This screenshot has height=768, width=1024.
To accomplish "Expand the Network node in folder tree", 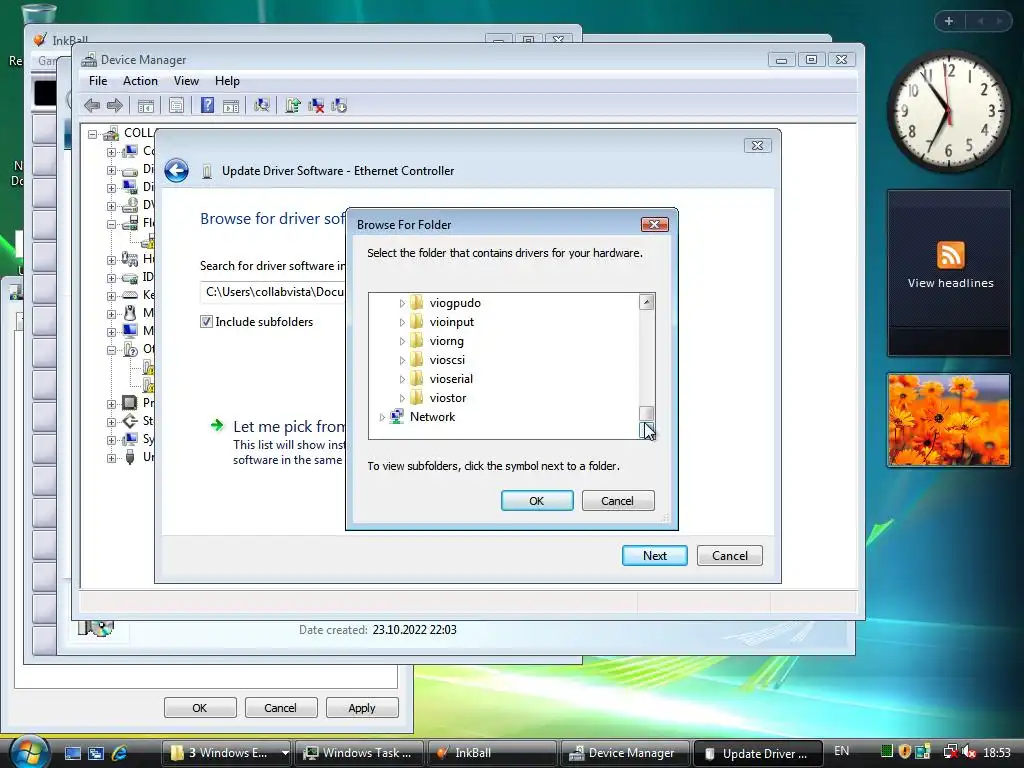I will coord(383,417).
